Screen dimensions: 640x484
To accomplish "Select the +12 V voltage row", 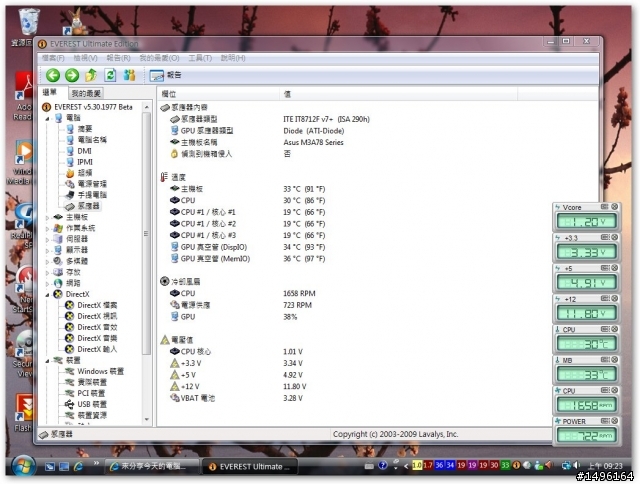I will tap(238, 387).
